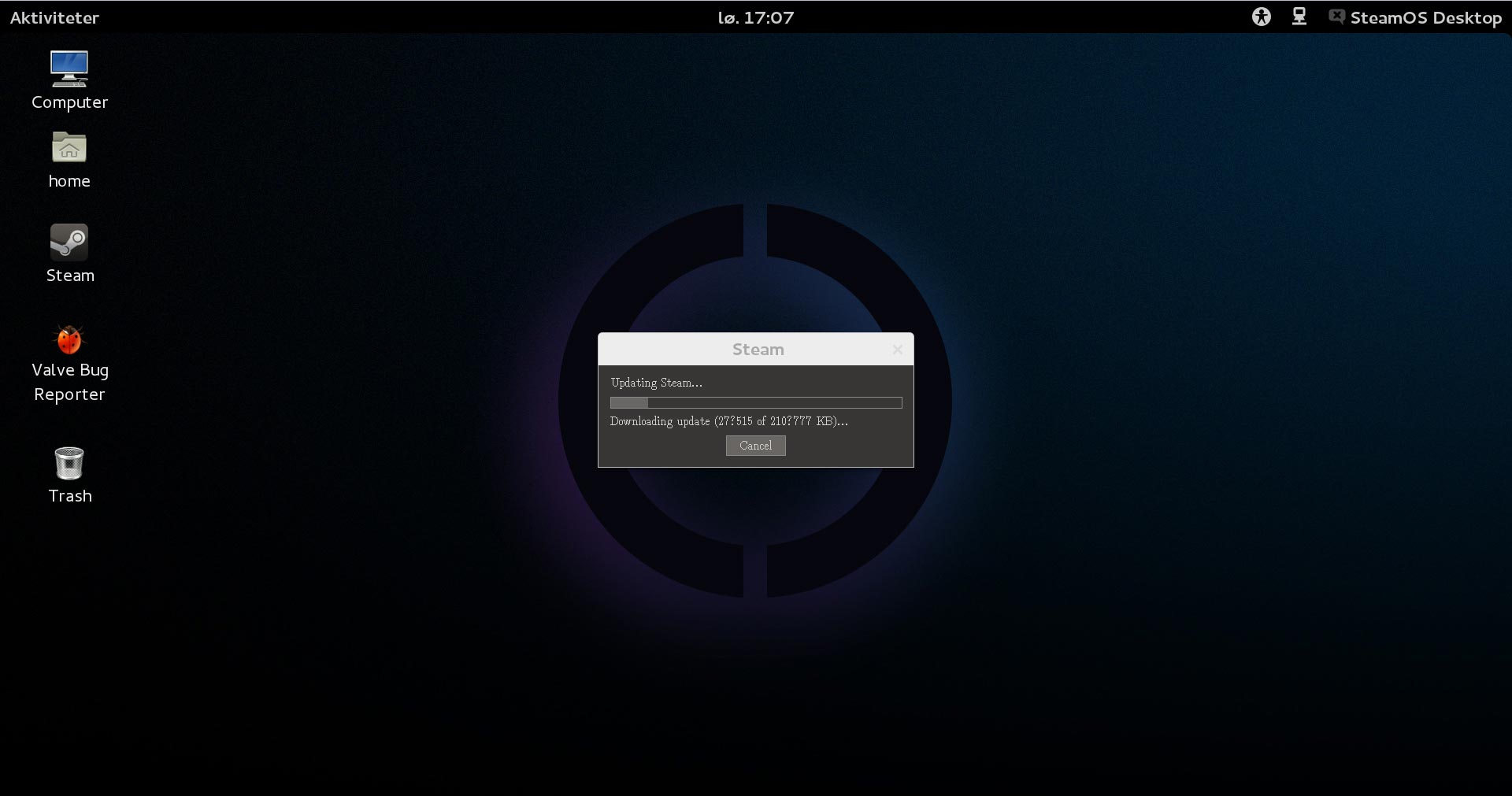The height and width of the screenshot is (796, 1512).
Task: Click the network connection icon
Action: 1299,17
